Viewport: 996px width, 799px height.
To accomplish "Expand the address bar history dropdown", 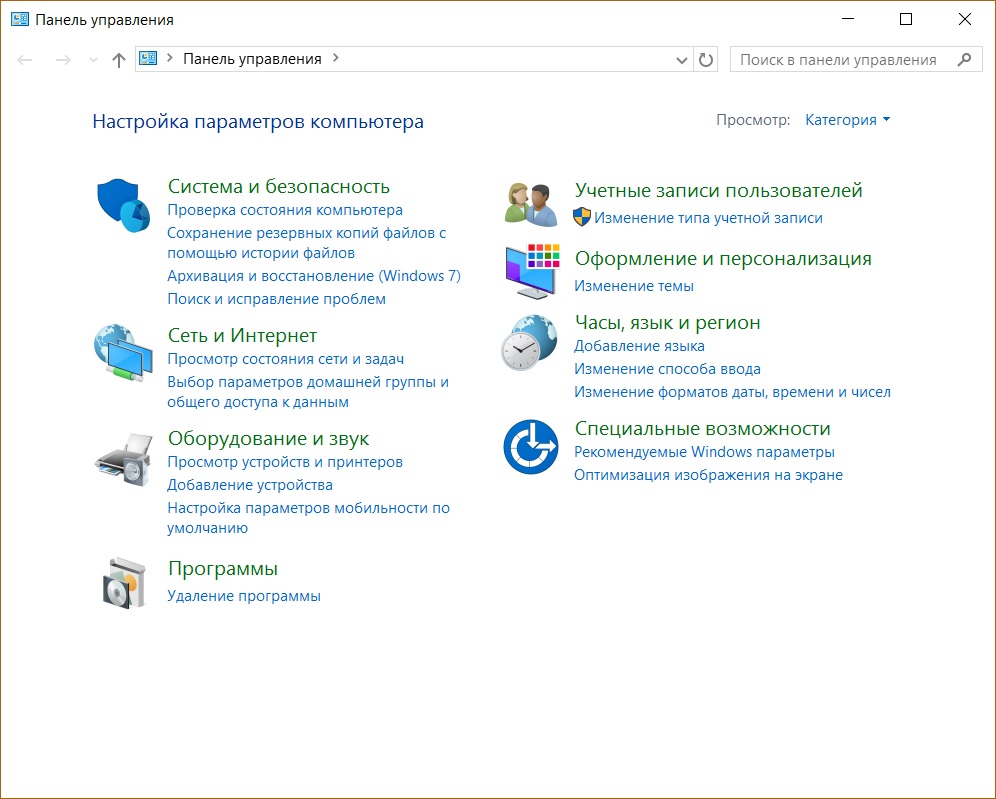I will pos(683,60).
